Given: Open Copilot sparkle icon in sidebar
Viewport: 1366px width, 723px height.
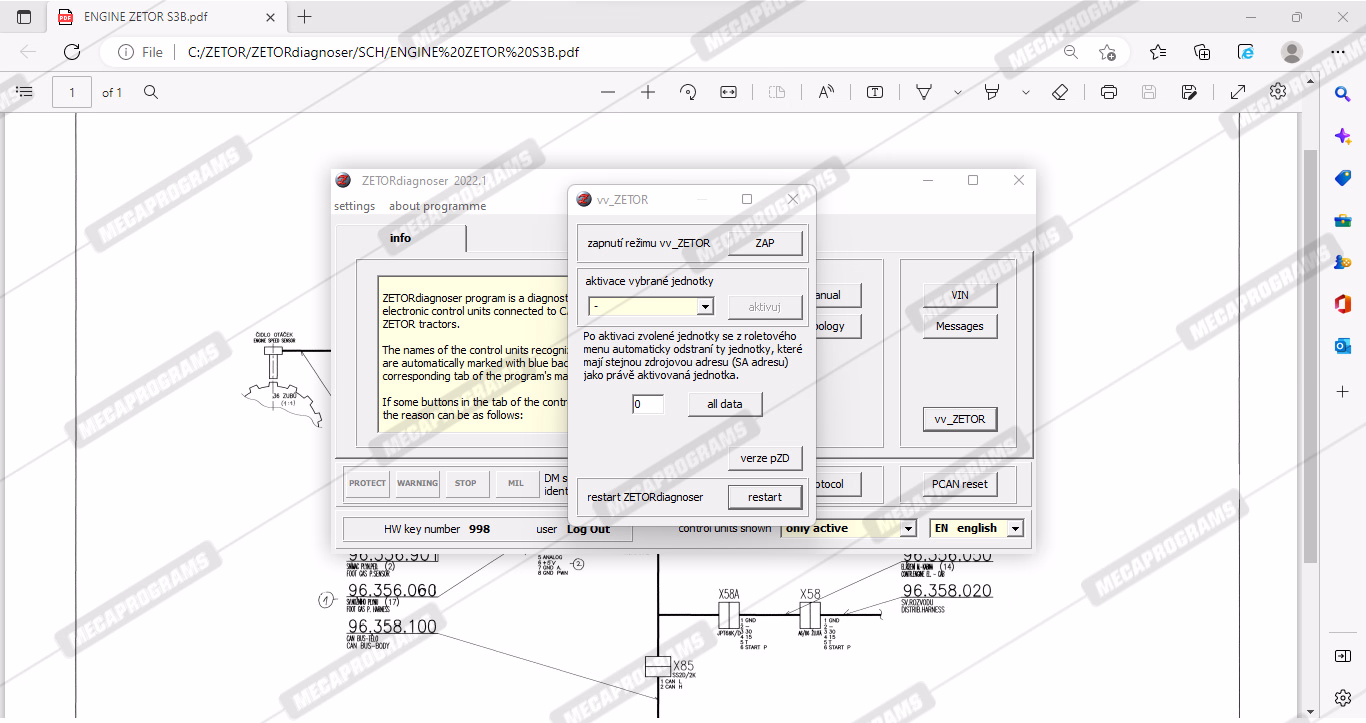Looking at the screenshot, I should click(1343, 136).
